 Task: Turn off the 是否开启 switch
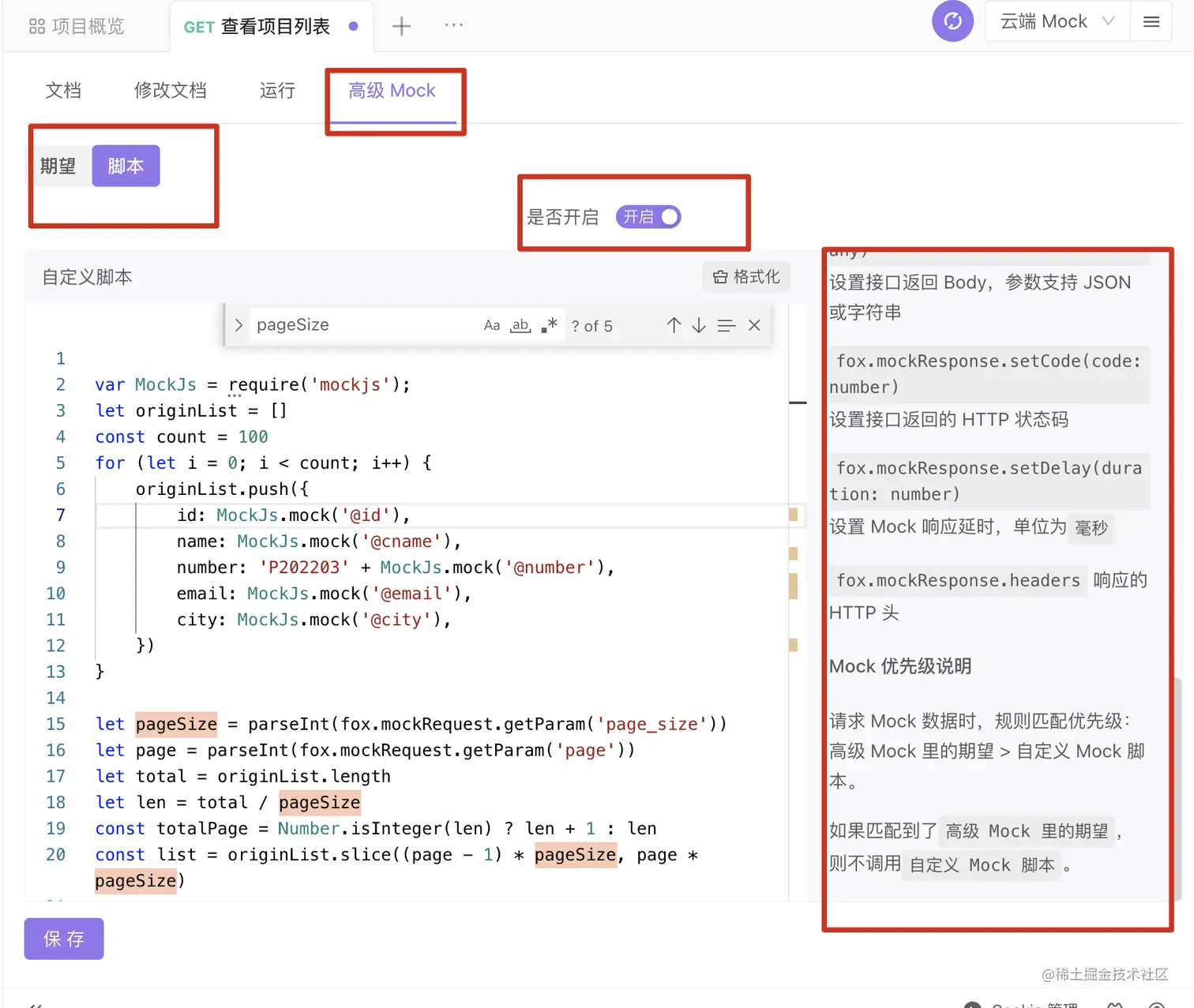coord(648,217)
